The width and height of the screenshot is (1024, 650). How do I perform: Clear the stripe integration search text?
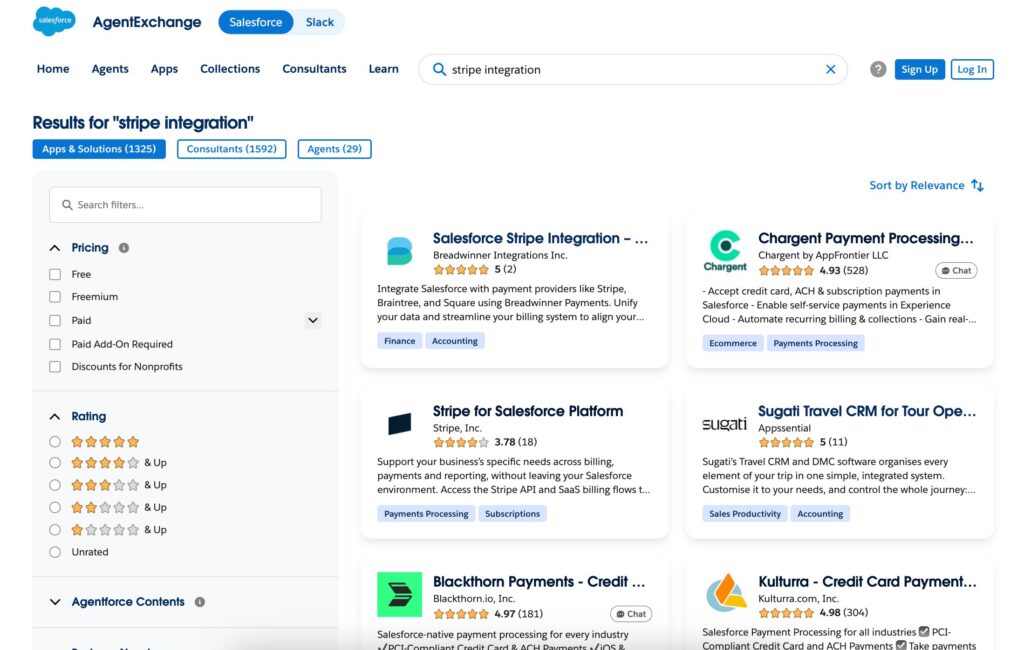830,69
